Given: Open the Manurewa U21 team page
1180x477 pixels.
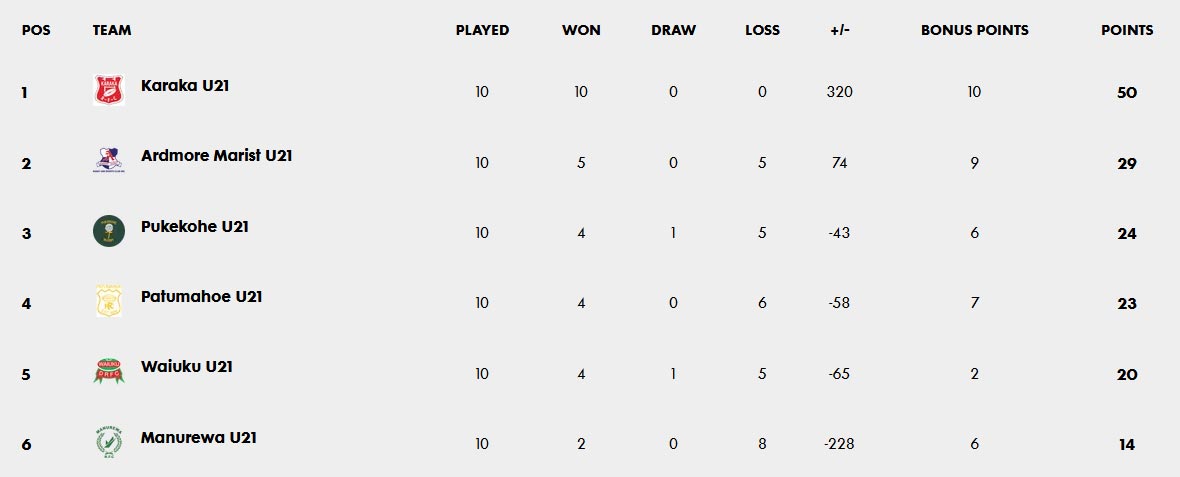Looking at the screenshot, I should [x=198, y=438].
